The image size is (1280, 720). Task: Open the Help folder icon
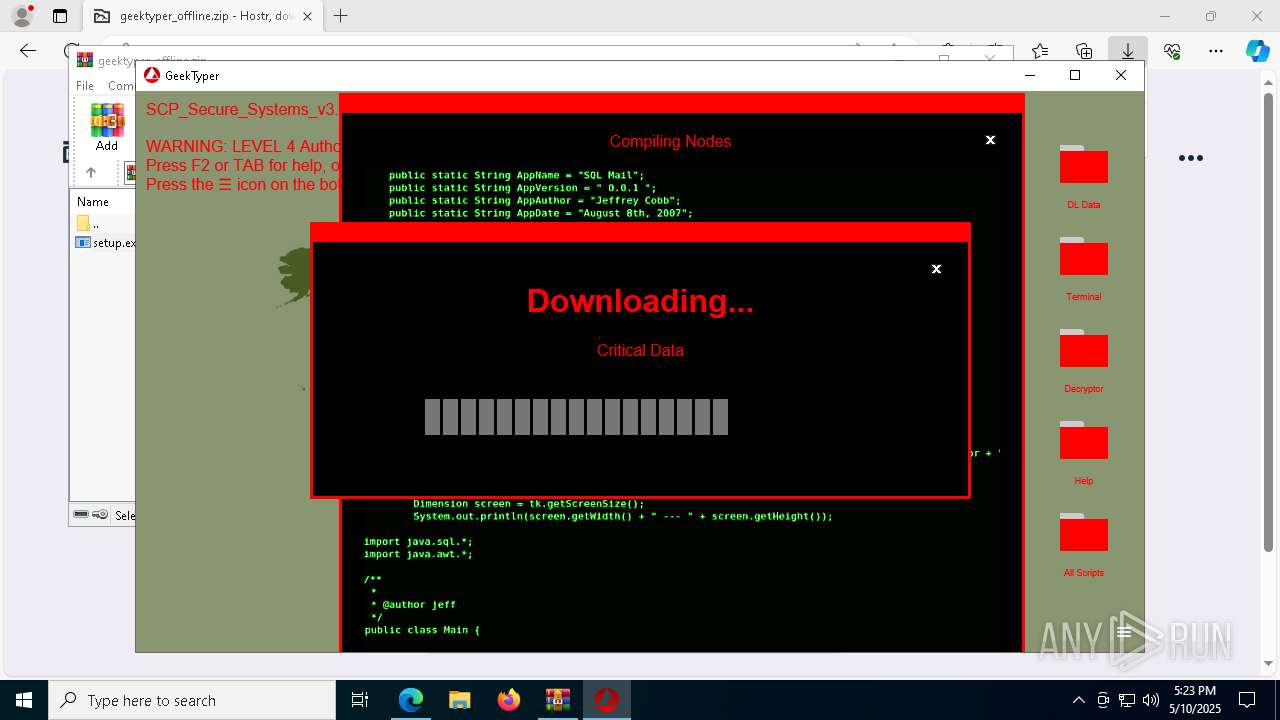(1083, 441)
